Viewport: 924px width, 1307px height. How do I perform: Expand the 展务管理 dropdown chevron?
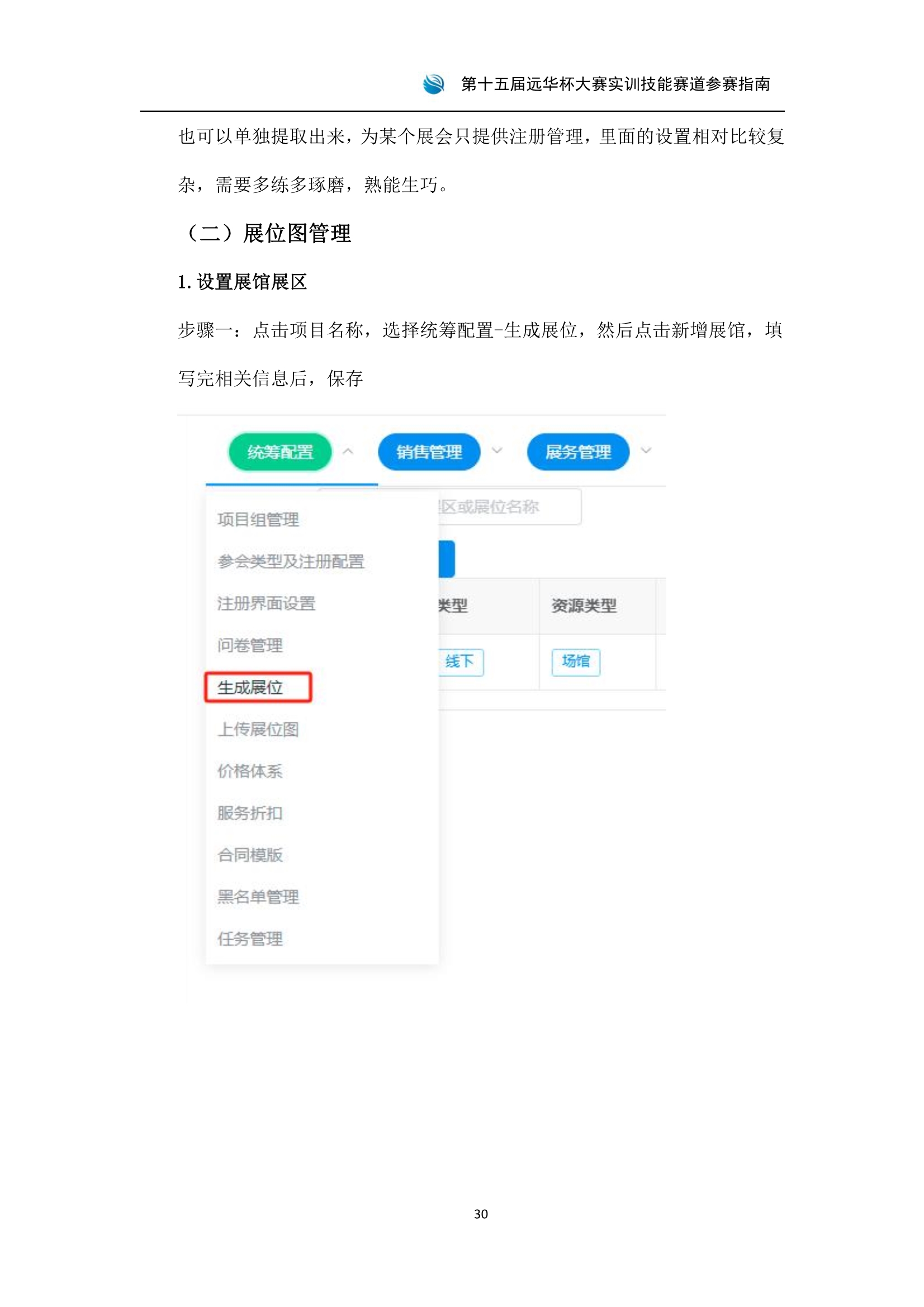[646, 451]
